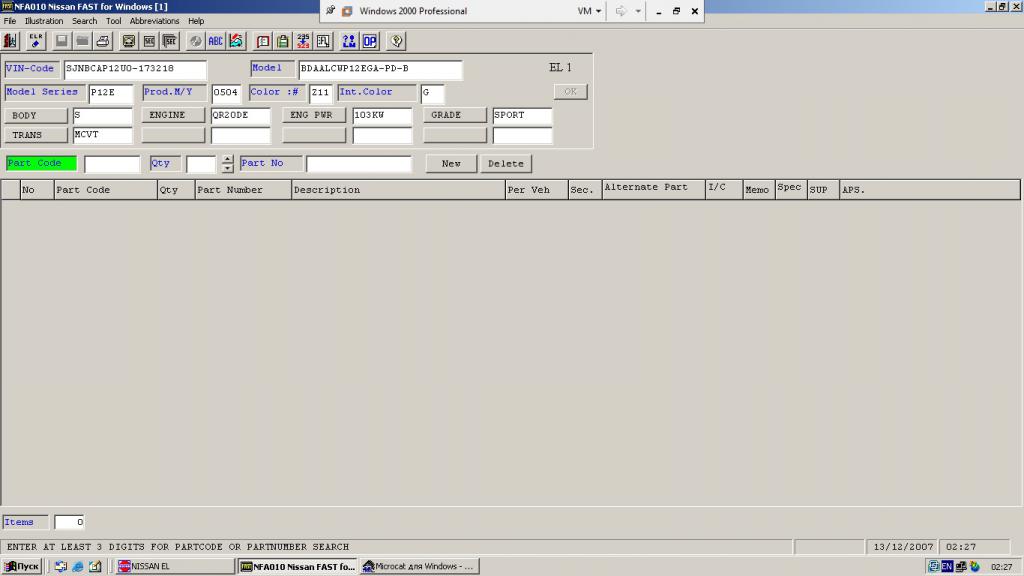Click the pin icon in VM bar
The width and height of the screenshot is (1024, 576).
(330, 10)
